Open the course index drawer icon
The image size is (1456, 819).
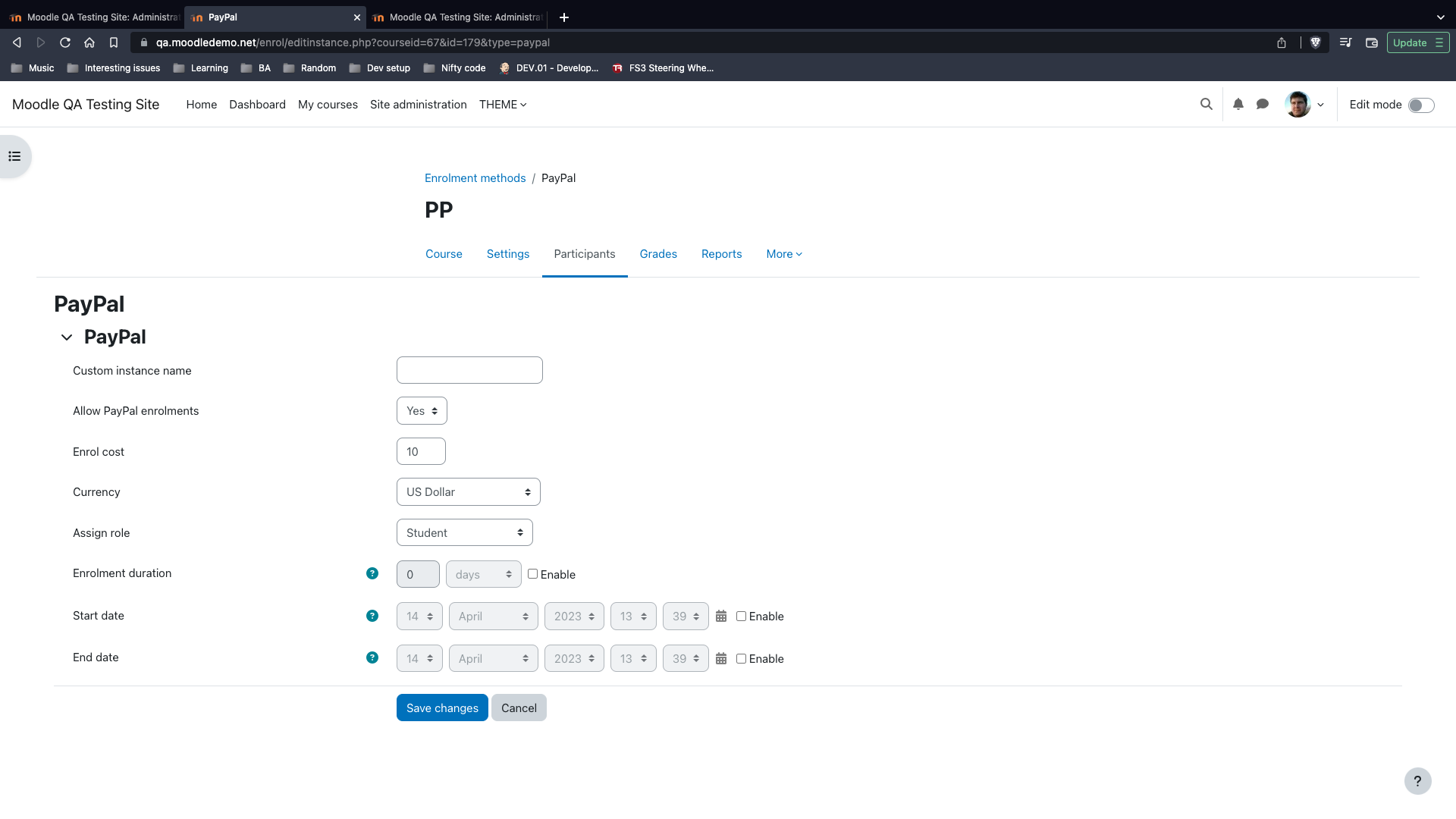14,156
